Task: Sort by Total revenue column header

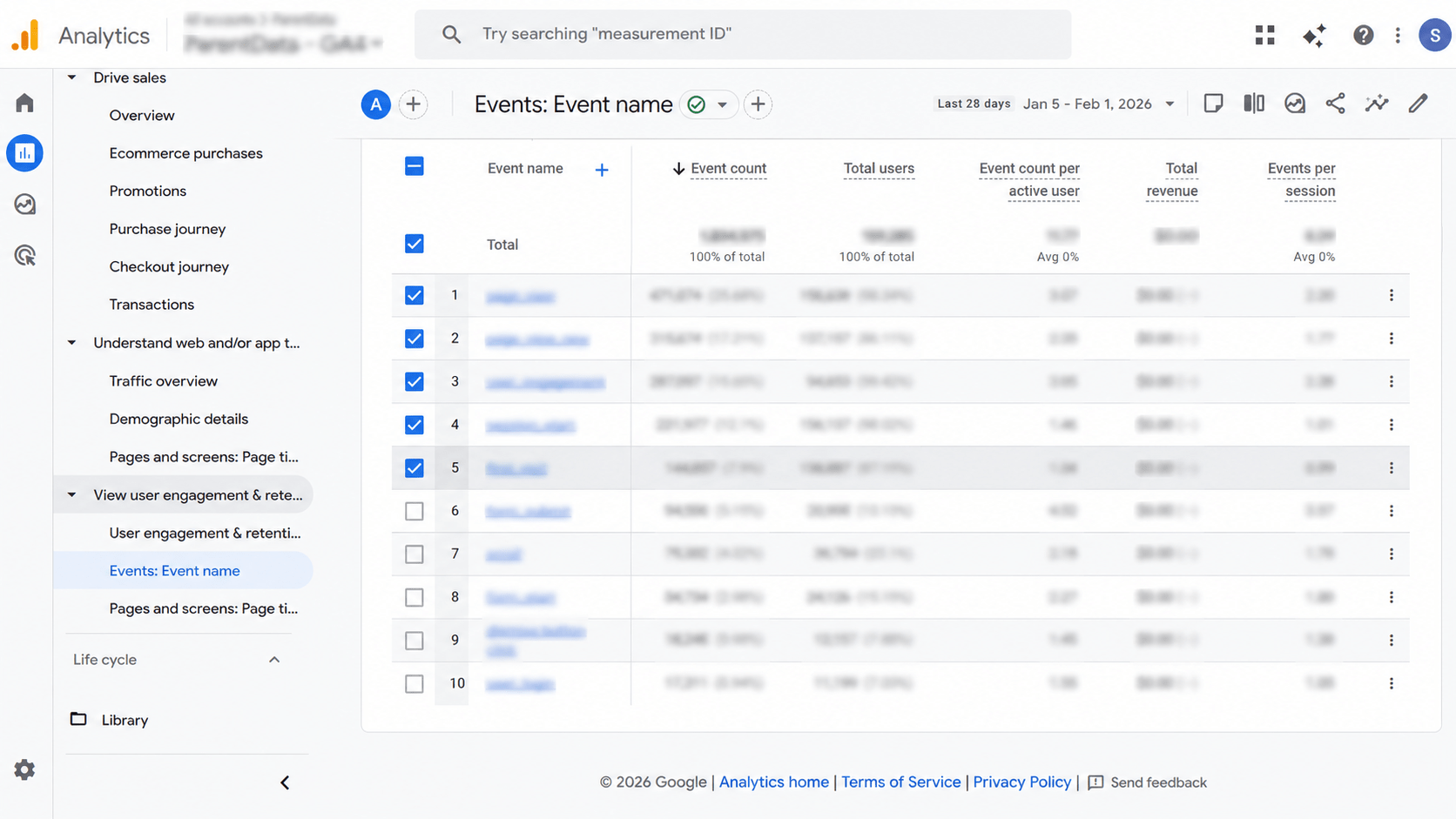Action: [1172, 179]
